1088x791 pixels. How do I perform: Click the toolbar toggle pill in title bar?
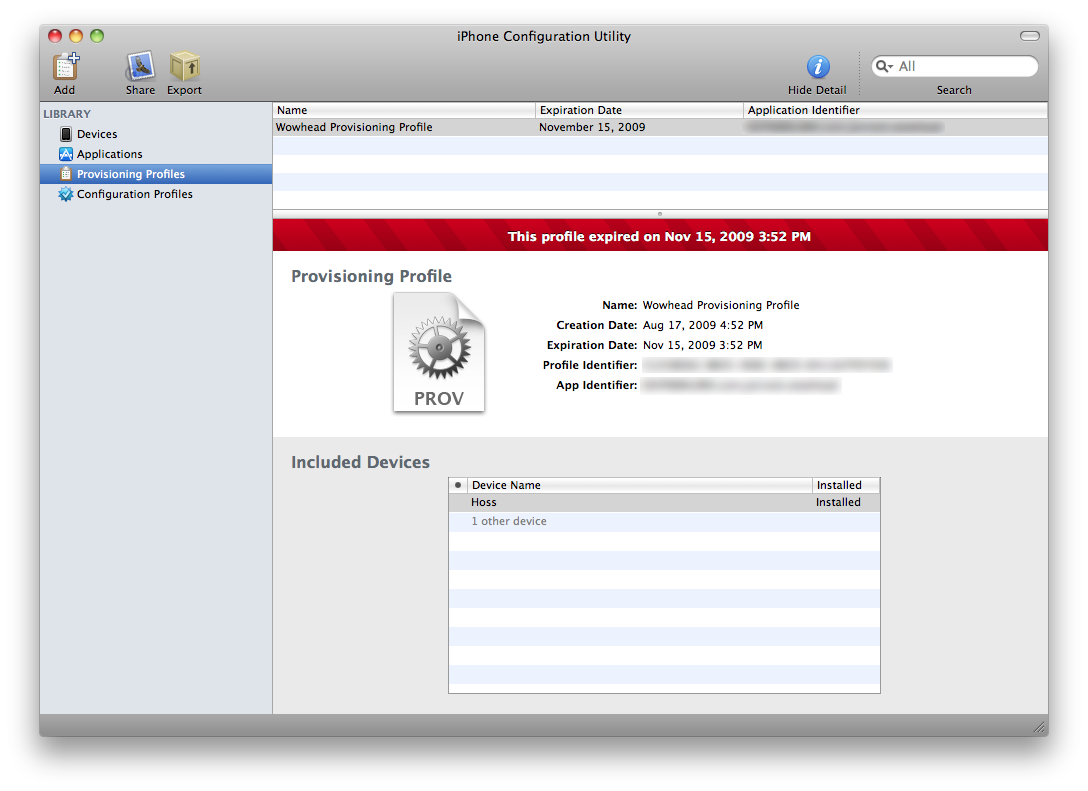[1029, 36]
